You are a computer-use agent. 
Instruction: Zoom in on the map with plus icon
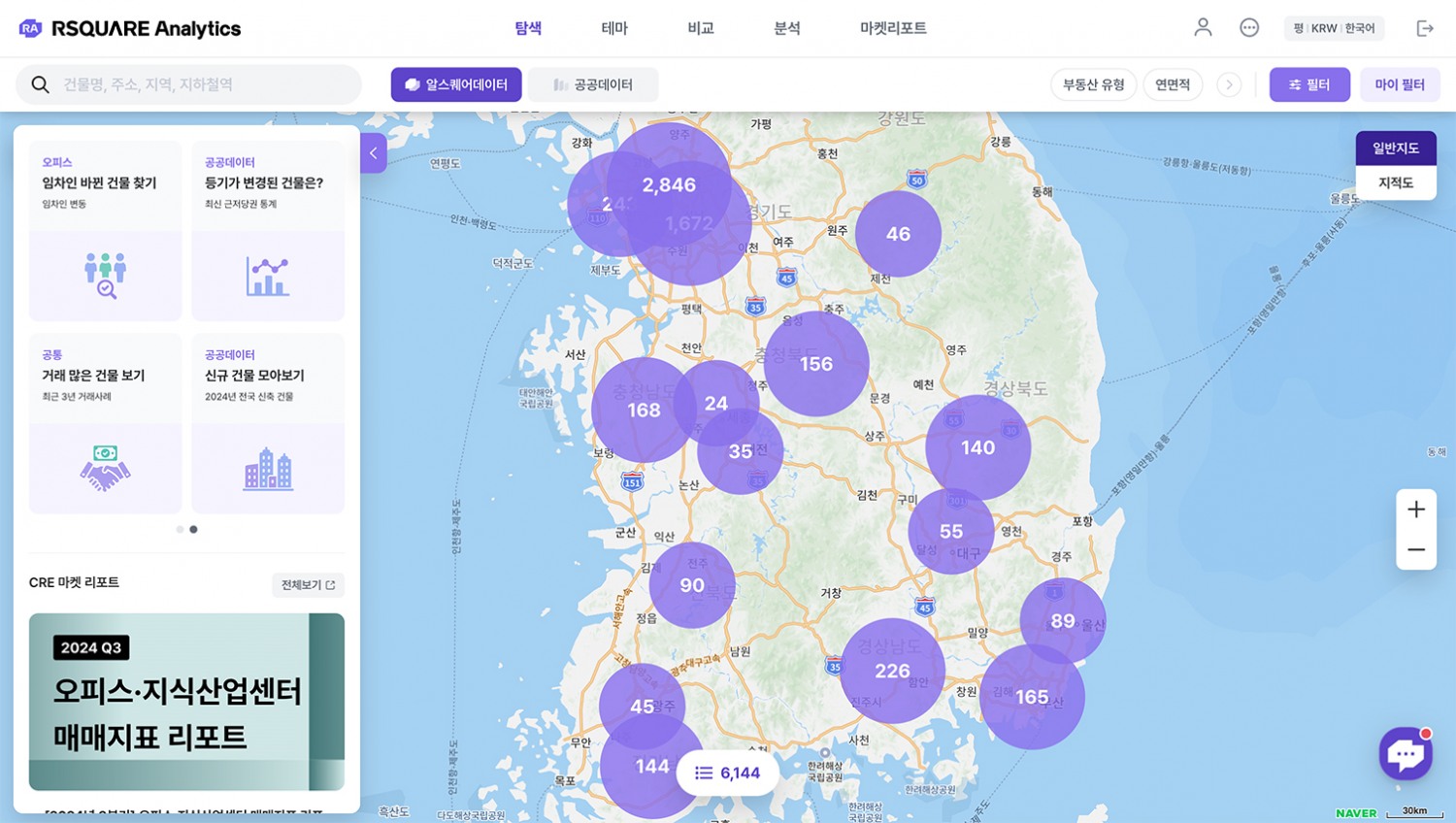(1416, 509)
